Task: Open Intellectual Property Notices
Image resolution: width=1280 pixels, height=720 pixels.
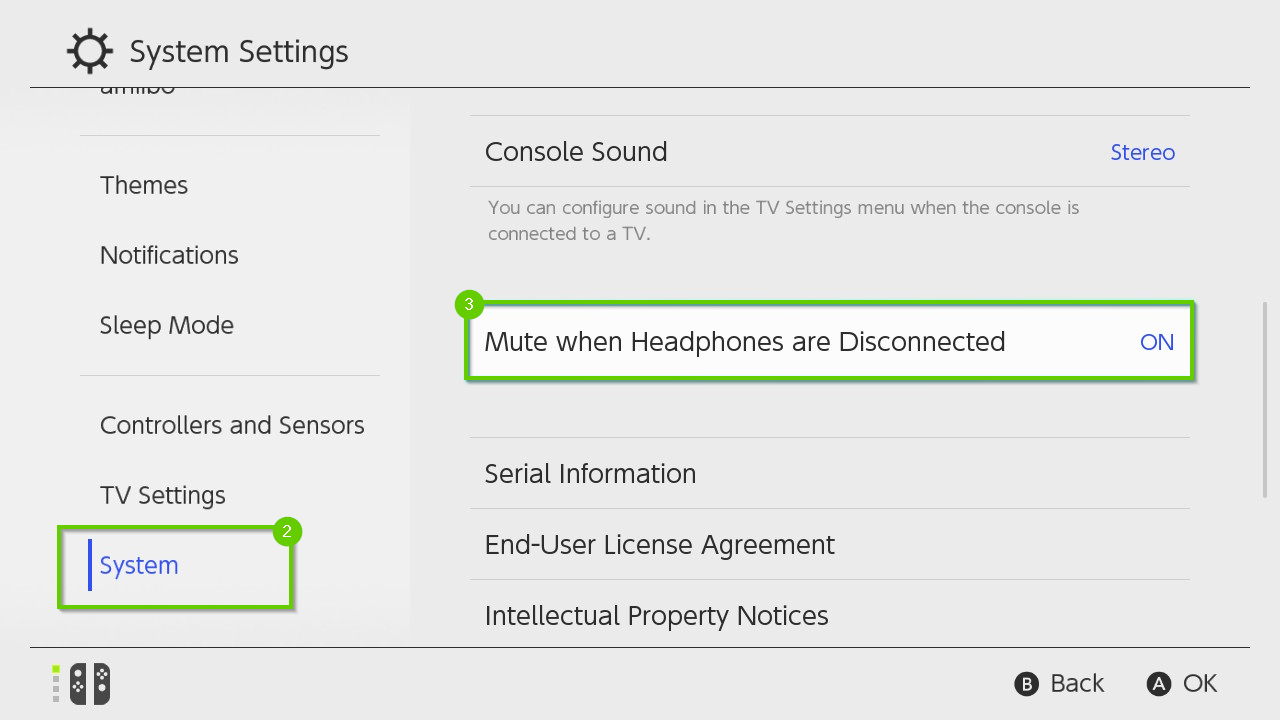Action: click(x=828, y=615)
